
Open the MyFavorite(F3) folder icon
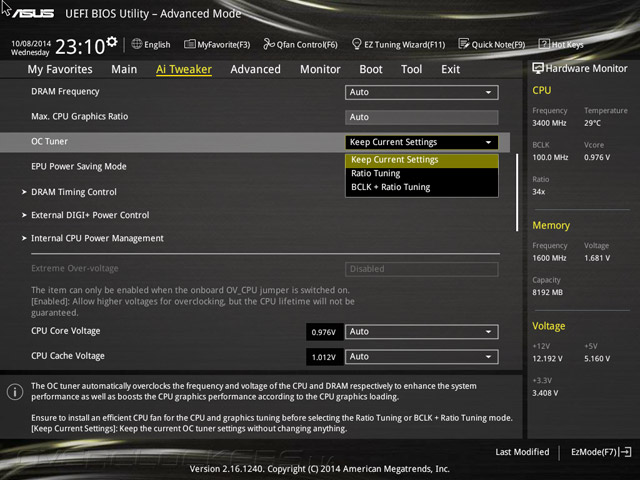[189, 44]
